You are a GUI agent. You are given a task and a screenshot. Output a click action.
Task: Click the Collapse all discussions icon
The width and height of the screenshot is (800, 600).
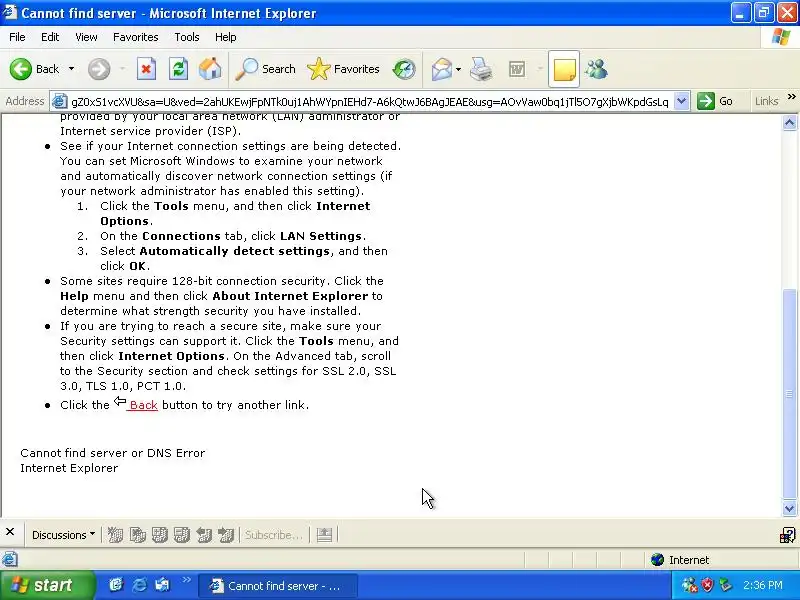tap(182, 535)
